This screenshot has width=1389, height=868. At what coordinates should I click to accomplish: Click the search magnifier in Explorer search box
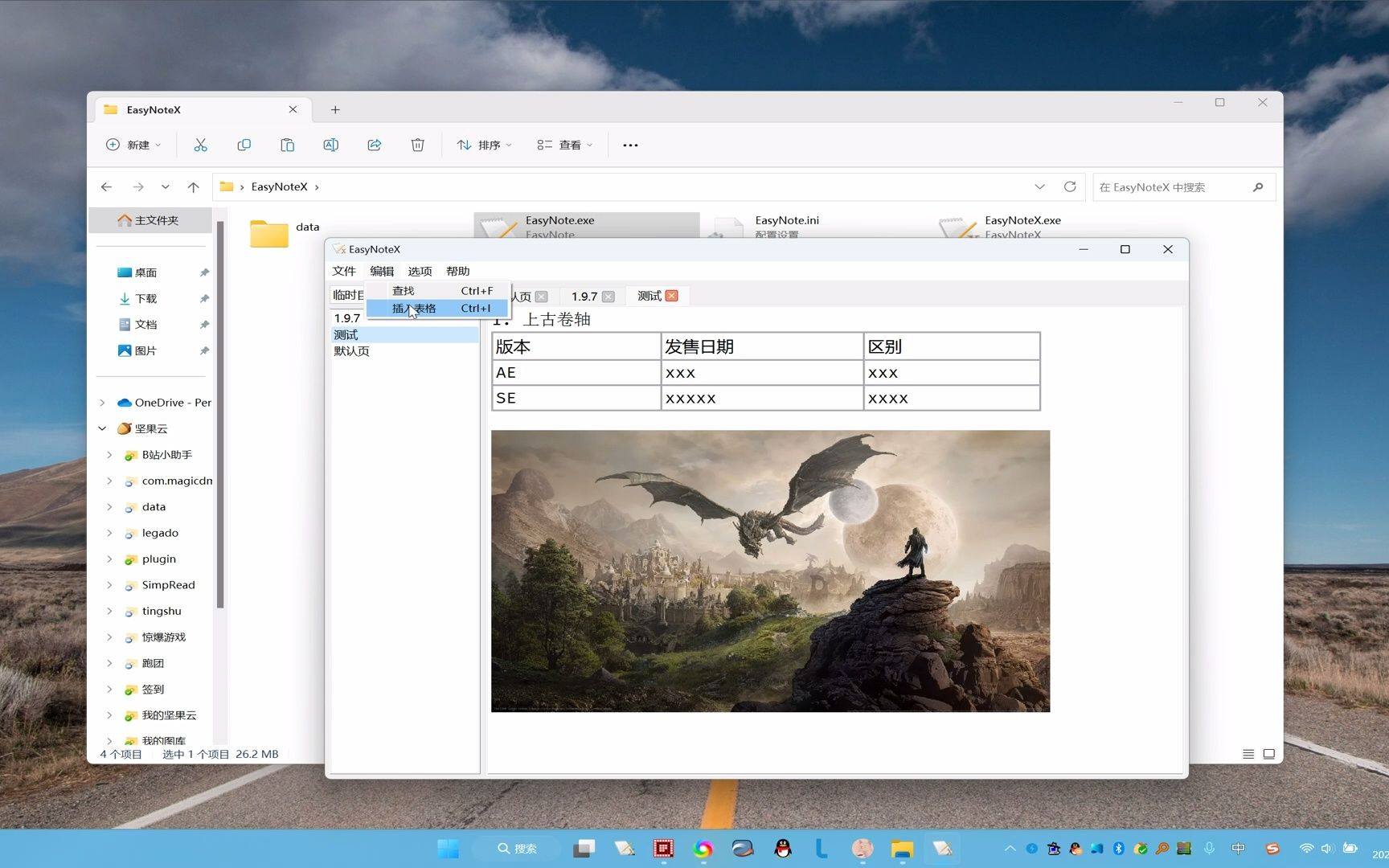[1258, 187]
